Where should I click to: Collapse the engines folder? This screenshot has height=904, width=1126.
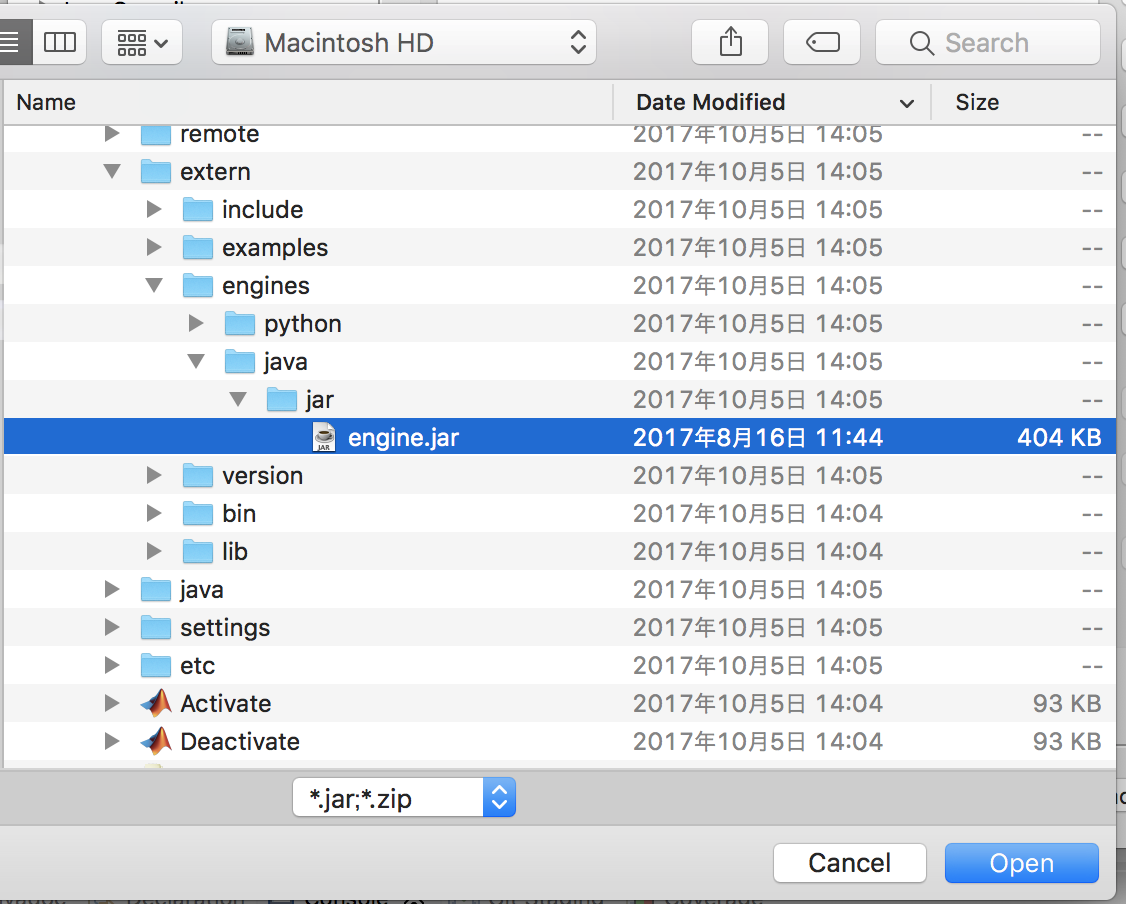[x=154, y=285]
